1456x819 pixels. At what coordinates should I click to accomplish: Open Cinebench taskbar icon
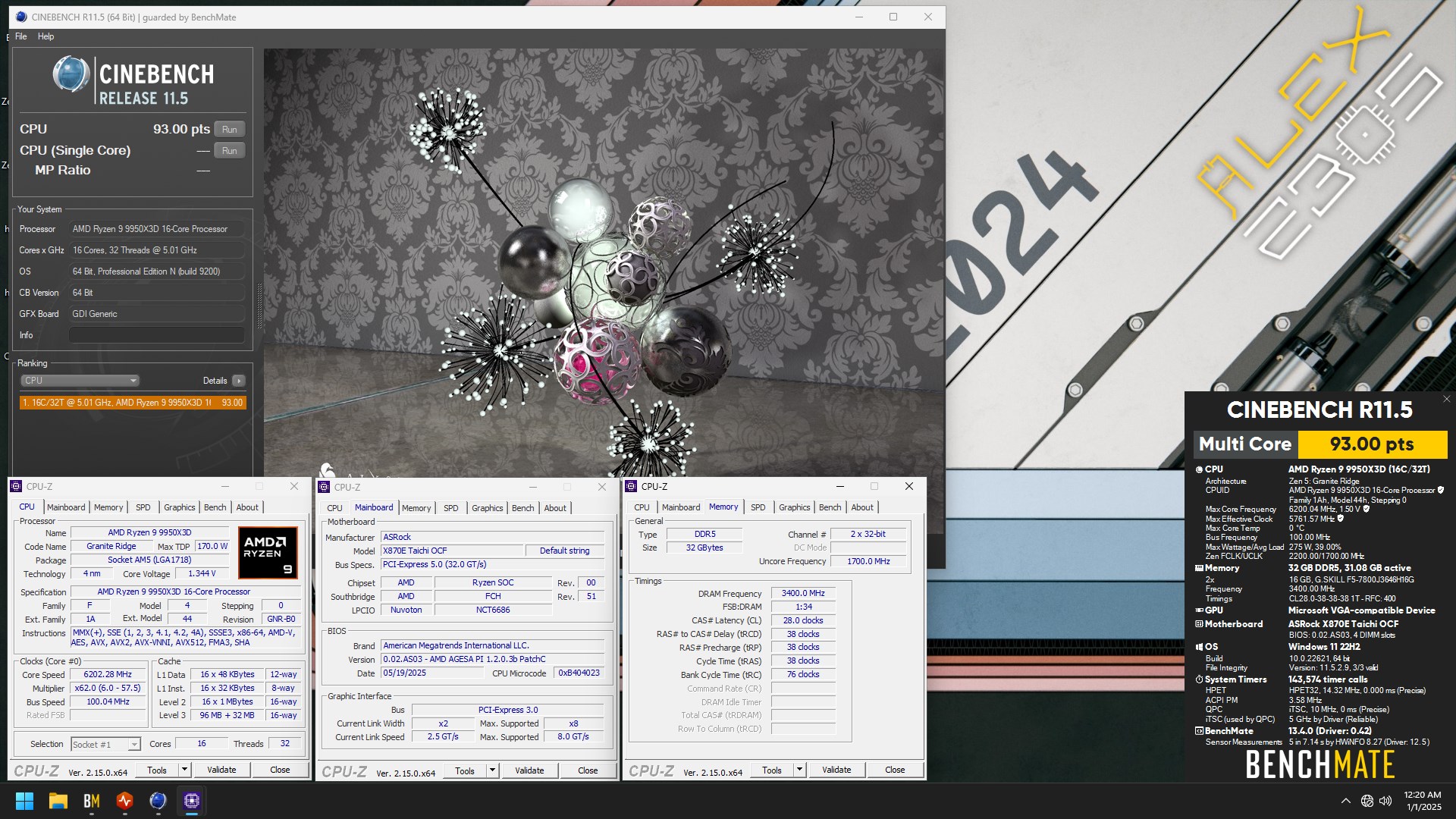(x=158, y=801)
